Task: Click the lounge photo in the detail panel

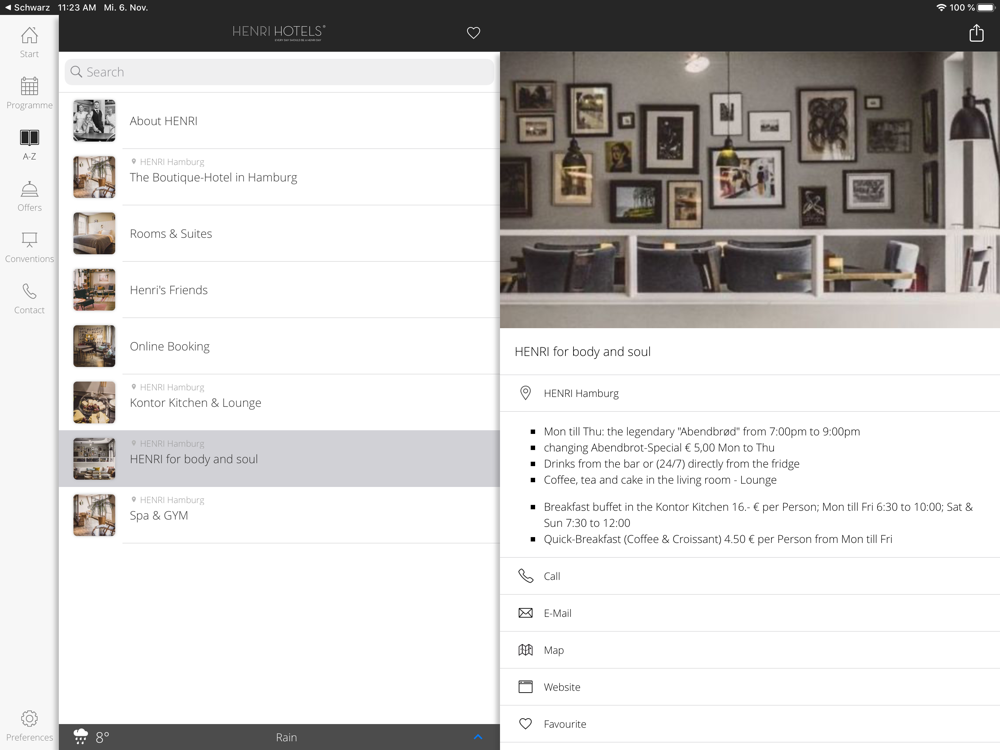Action: 750,189
